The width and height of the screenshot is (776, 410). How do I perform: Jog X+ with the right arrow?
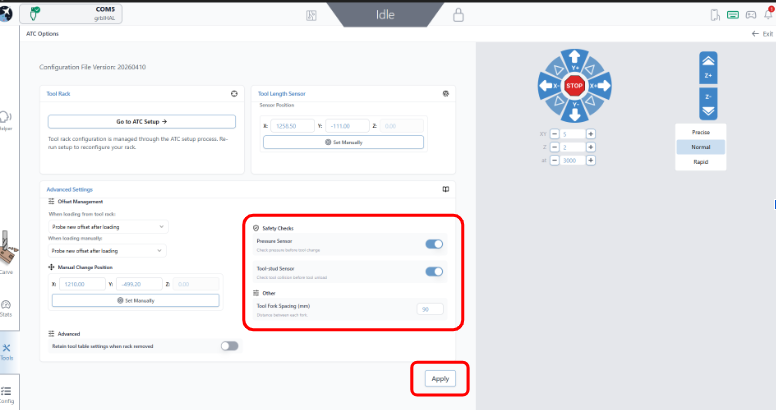pos(601,86)
